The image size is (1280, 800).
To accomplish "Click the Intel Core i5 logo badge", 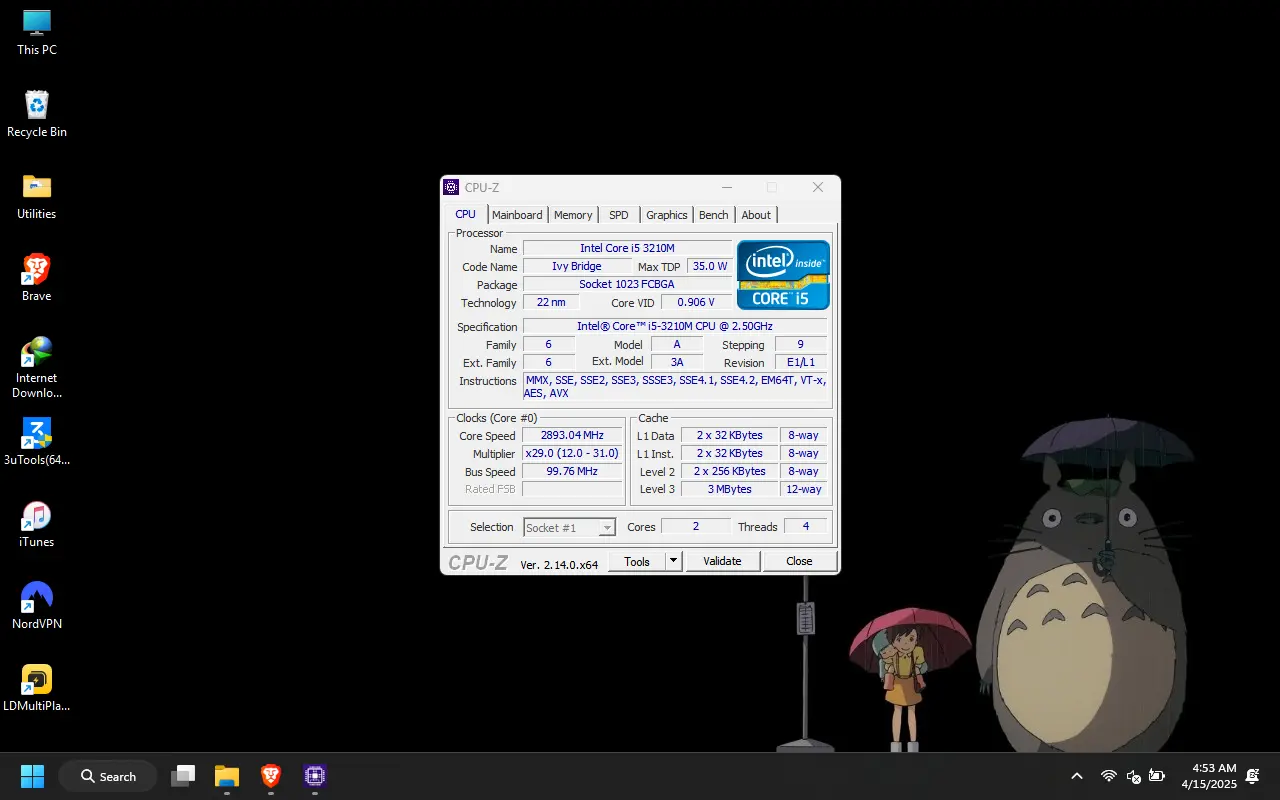I will [x=783, y=275].
